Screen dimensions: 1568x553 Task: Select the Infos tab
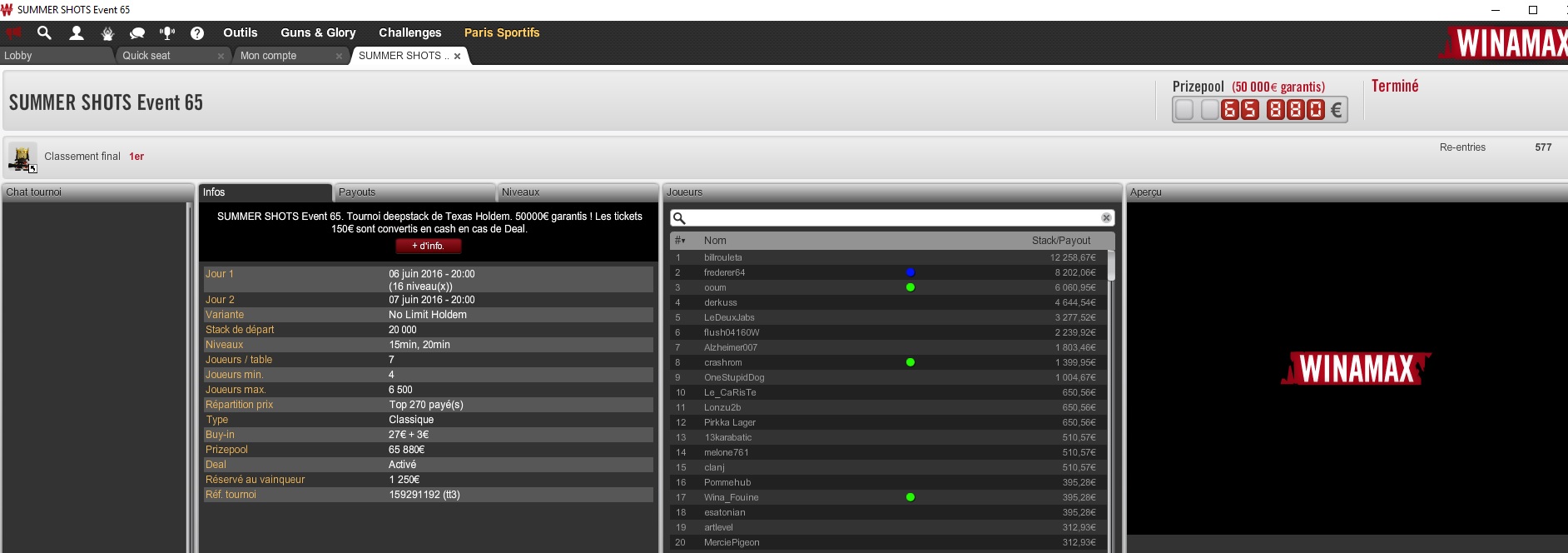(265, 192)
